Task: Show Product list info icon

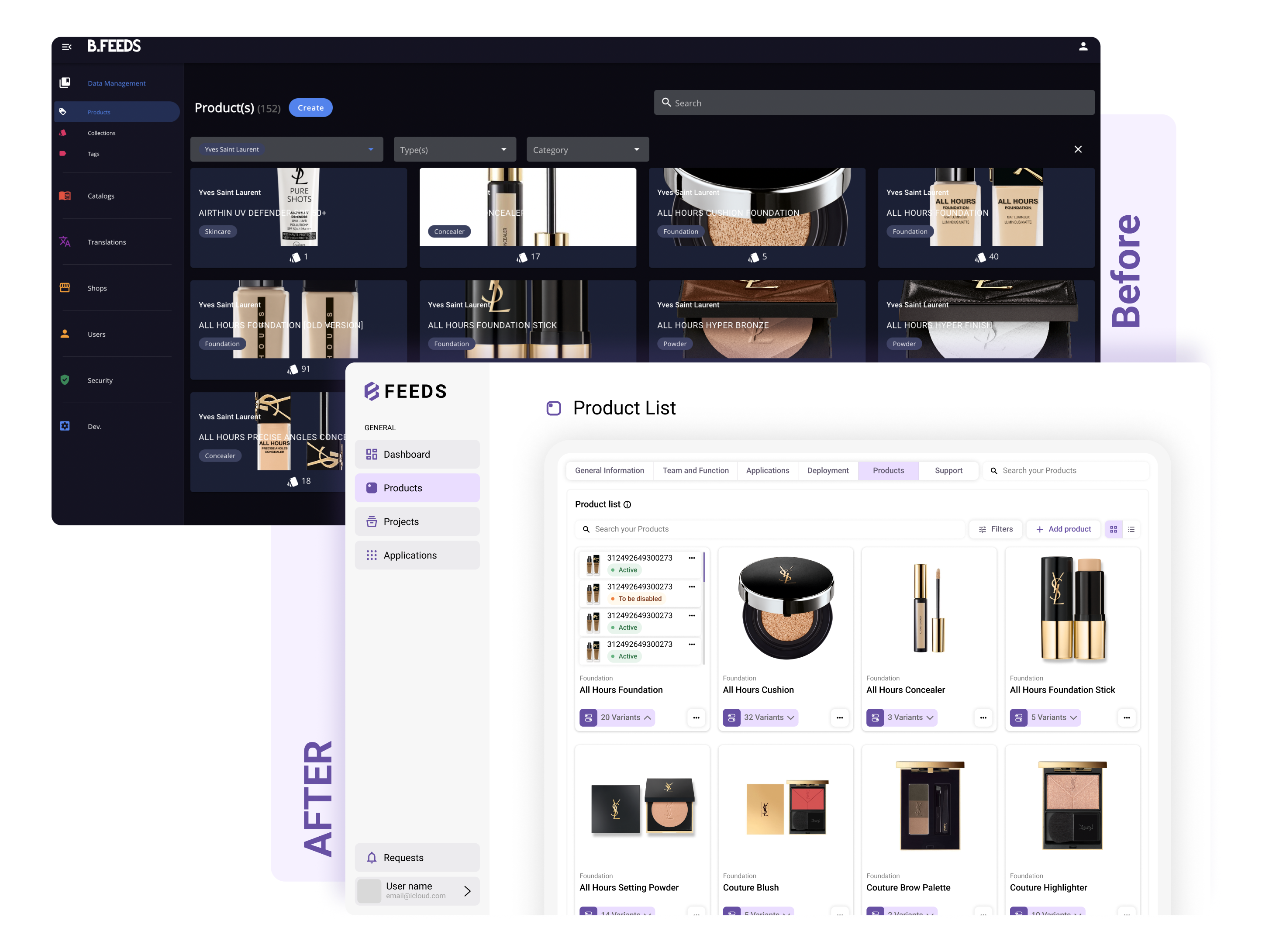Action: pyautogui.click(x=627, y=505)
